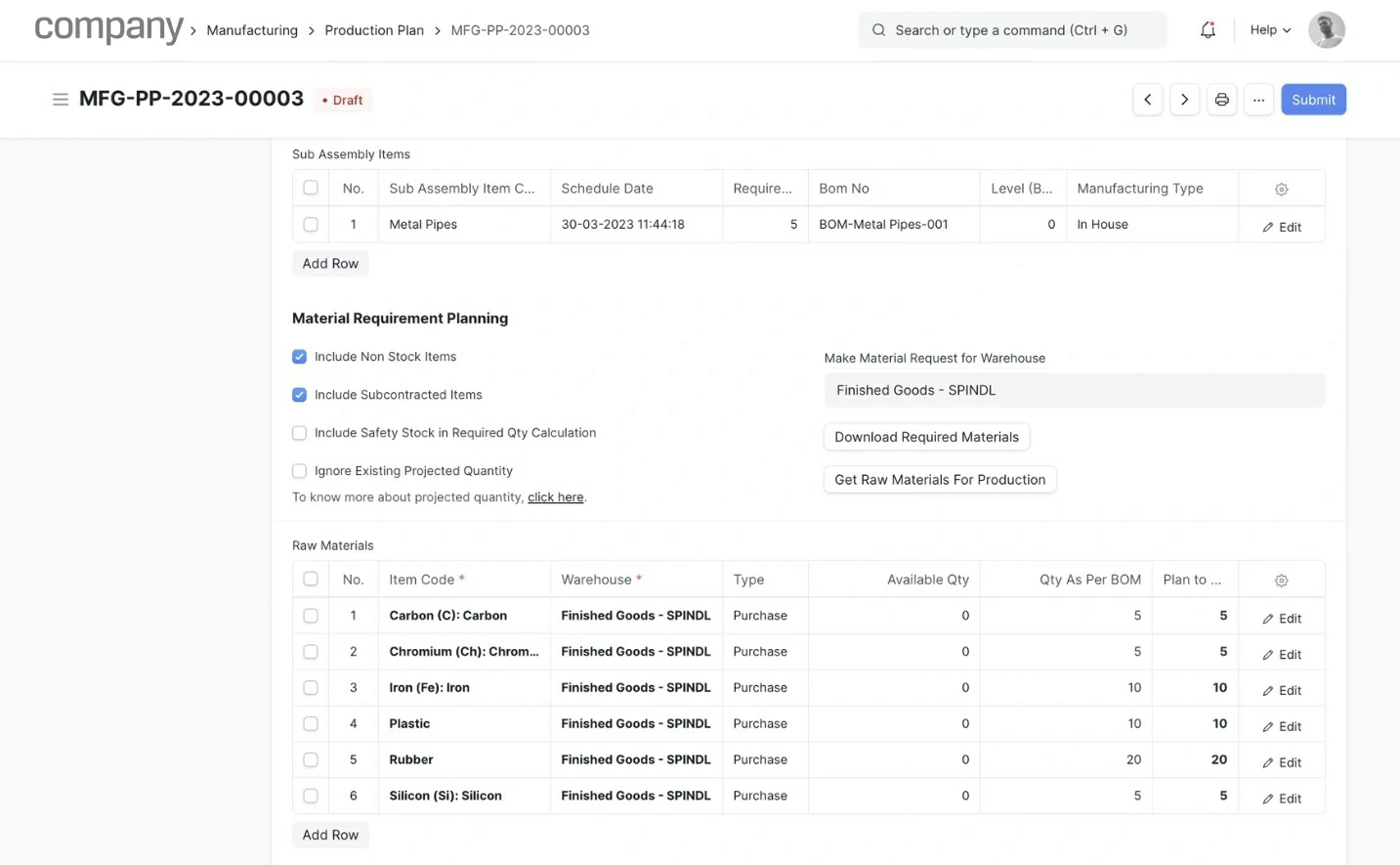Edit the Metal Pipes sub assembly row
This screenshot has height=865, width=1400.
point(1281,227)
